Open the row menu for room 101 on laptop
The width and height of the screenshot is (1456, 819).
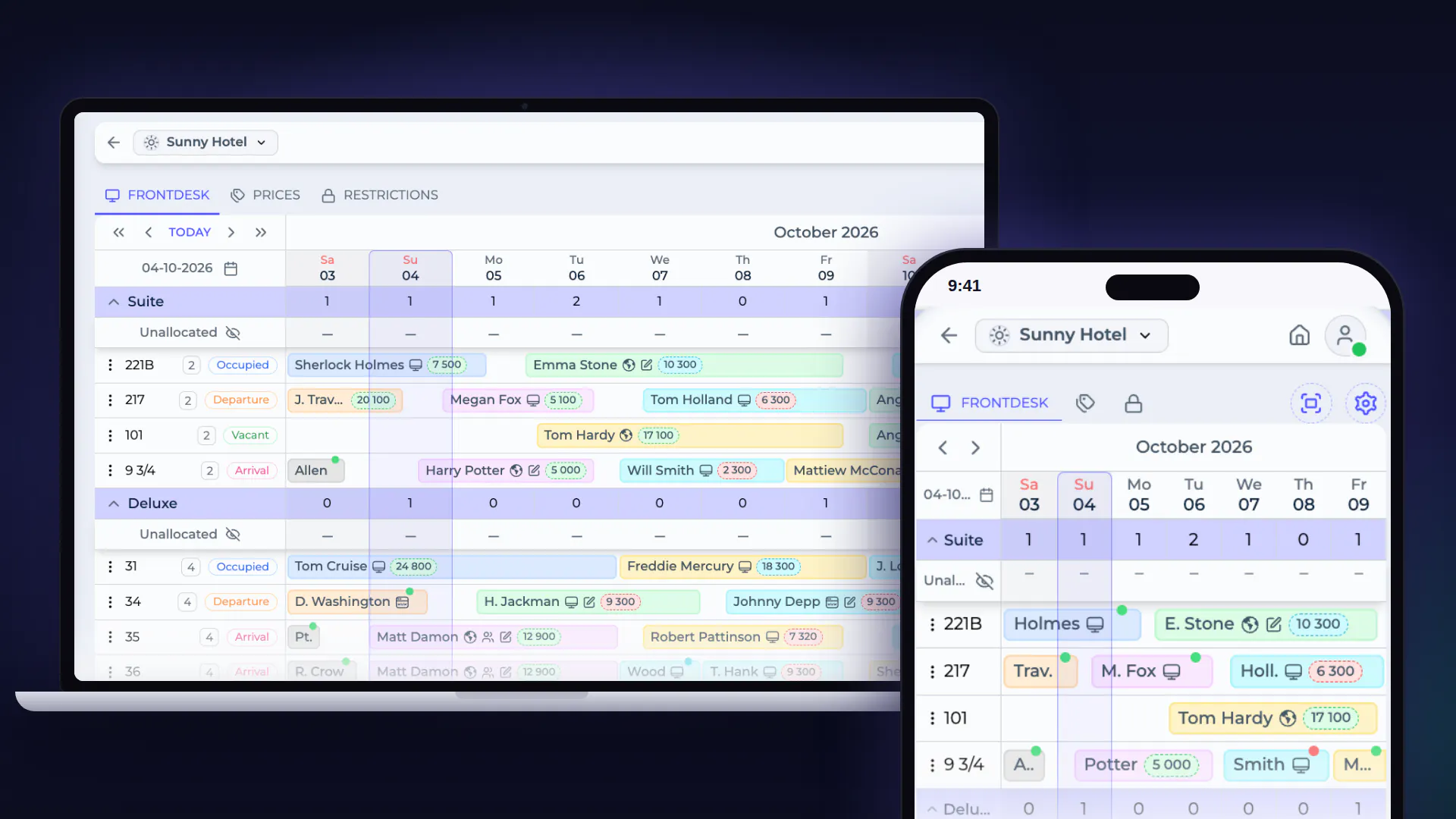[x=110, y=435]
